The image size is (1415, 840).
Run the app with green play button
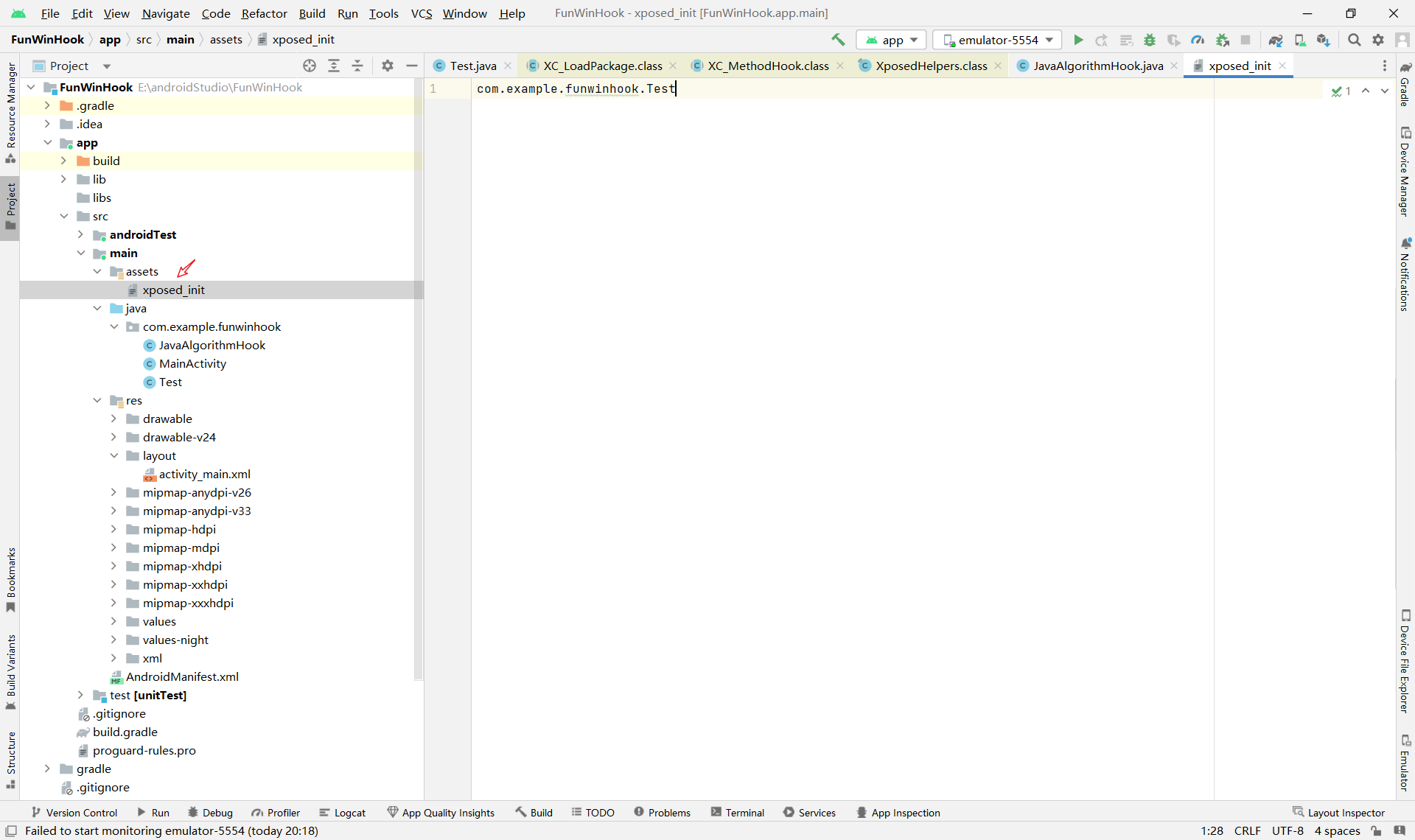(1078, 40)
